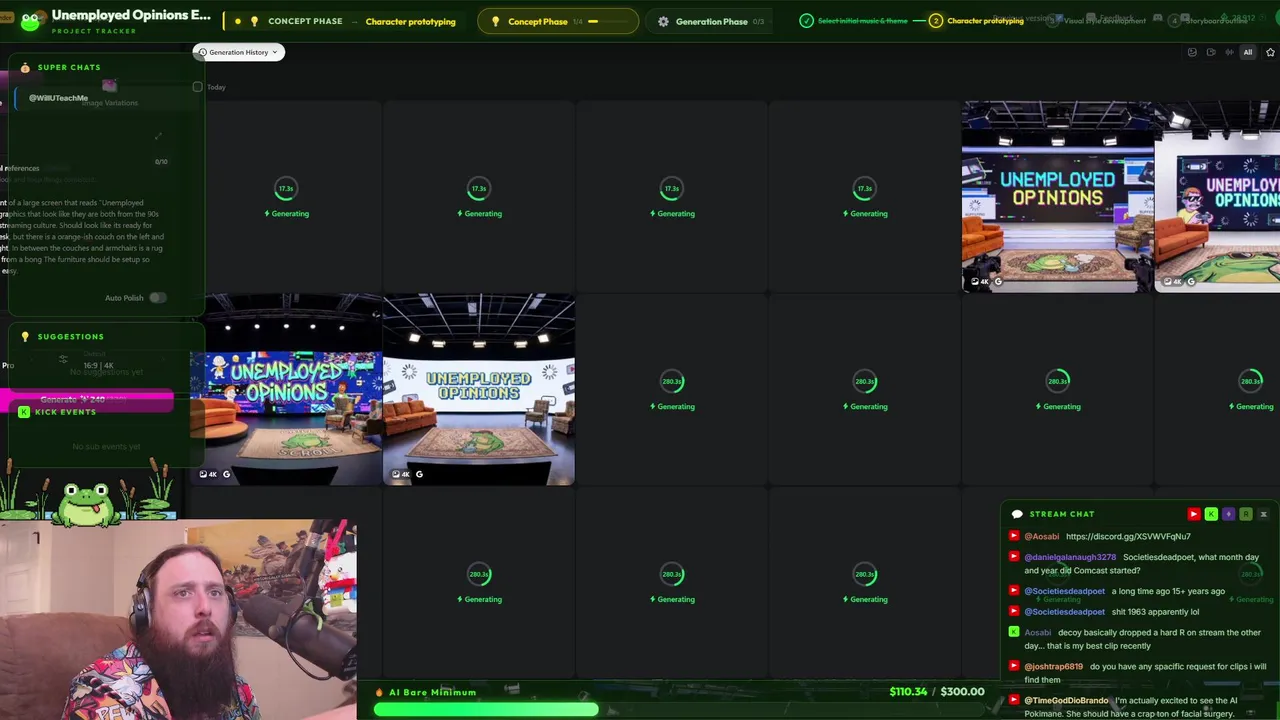This screenshot has width=1280, height=720.
Task: Click the Concept Phase lightbulb icon
Action: 495,21
